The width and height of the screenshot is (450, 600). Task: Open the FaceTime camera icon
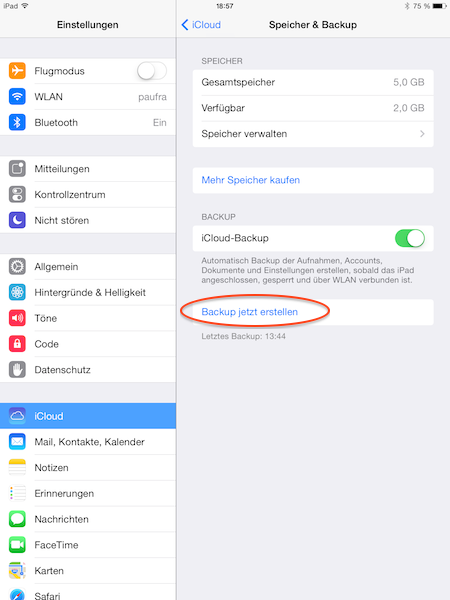click(x=17, y=545)
